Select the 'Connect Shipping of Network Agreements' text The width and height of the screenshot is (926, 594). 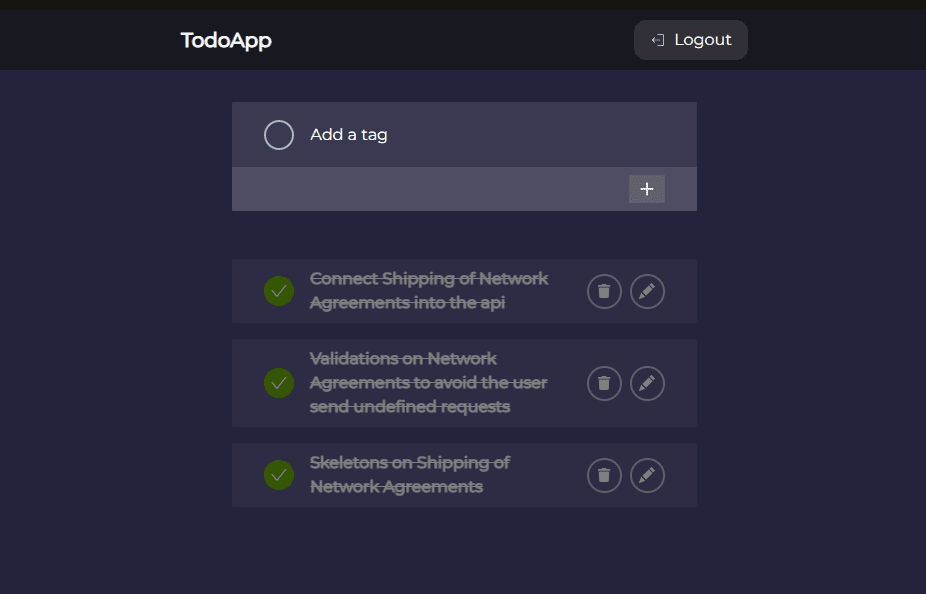428,291
